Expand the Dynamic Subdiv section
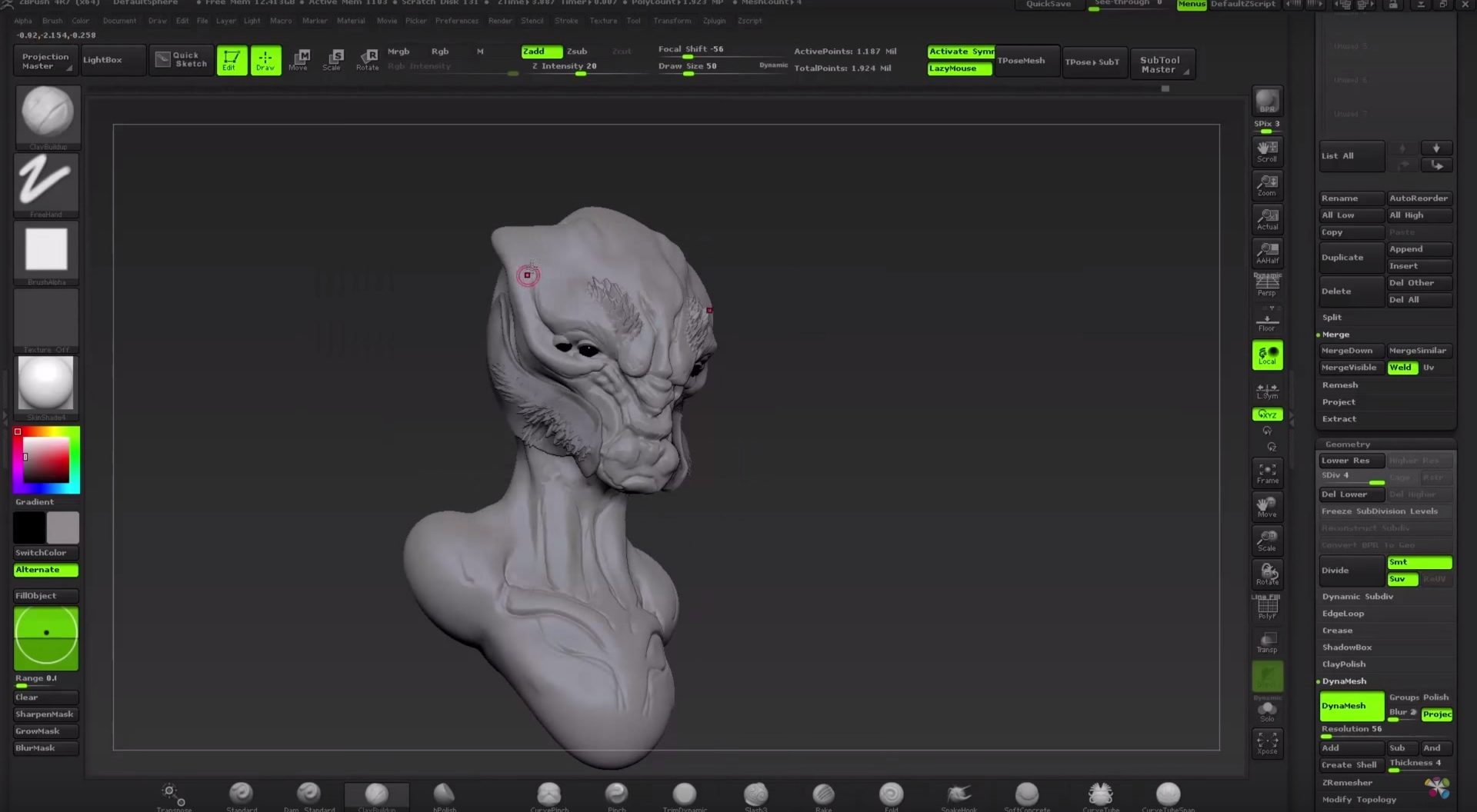This screenshot has width=1477, height=812. pyautogui.click(x=1358, y=597)
